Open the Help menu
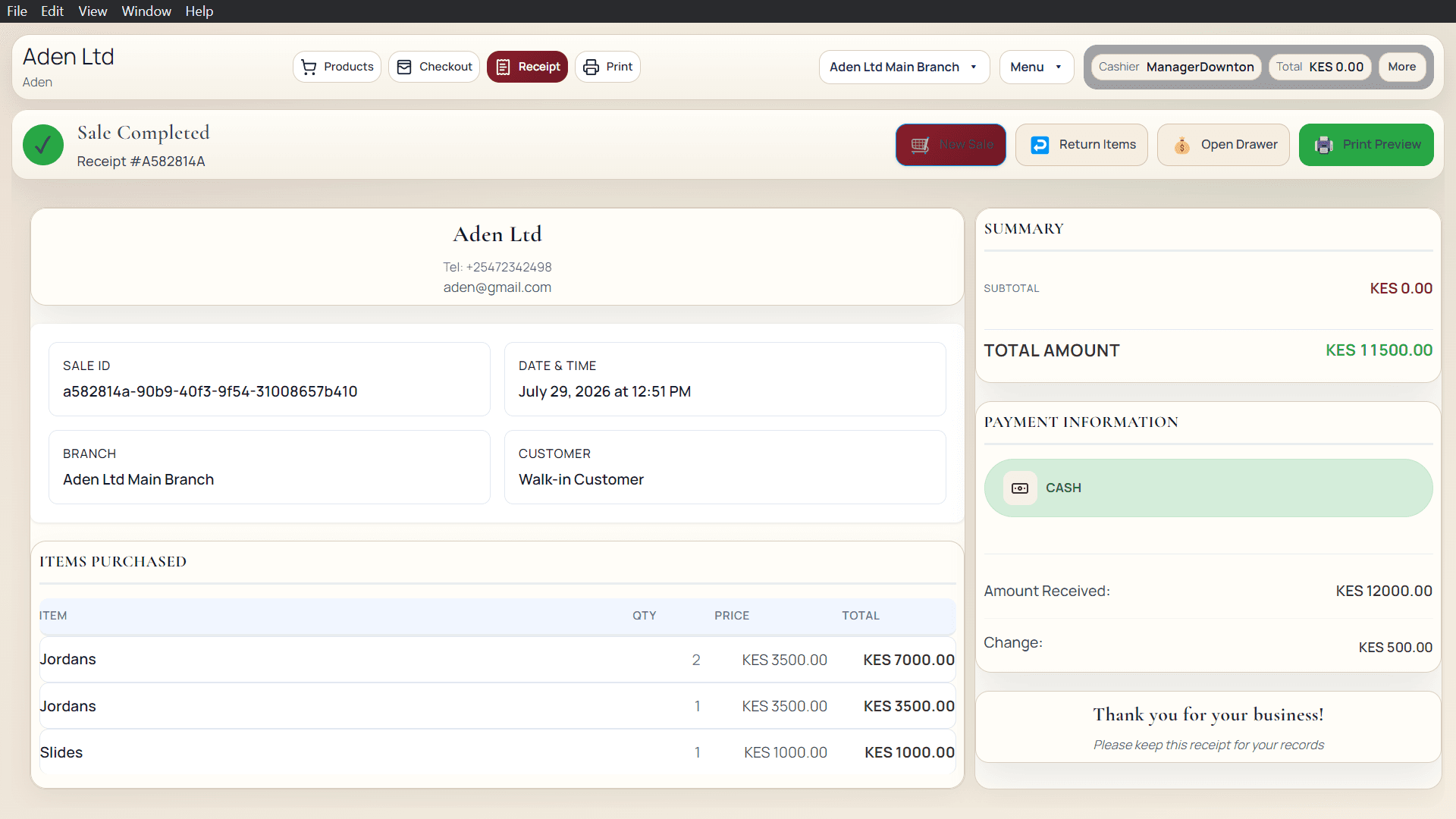The image size is (1456, 819). click(199, 11)
